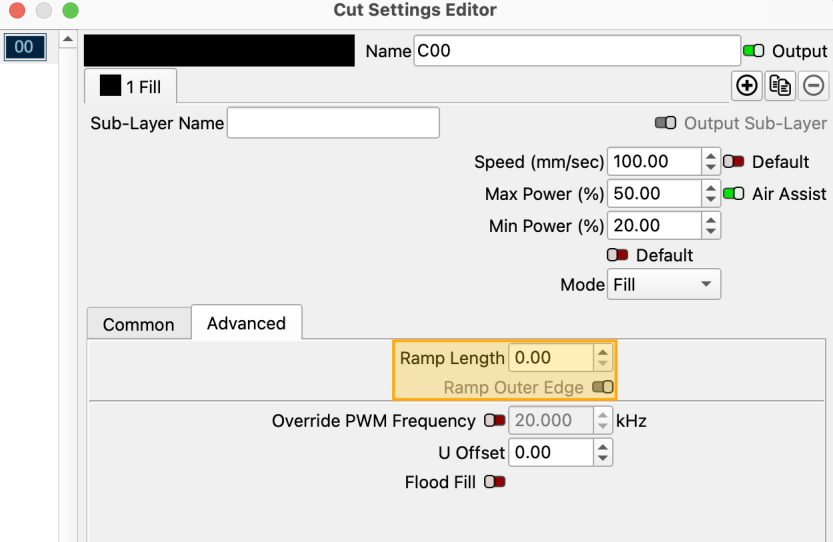Select the 00 layer in the list
The image size is (833, 542).
pyautogui.click(x=24, y=47)
